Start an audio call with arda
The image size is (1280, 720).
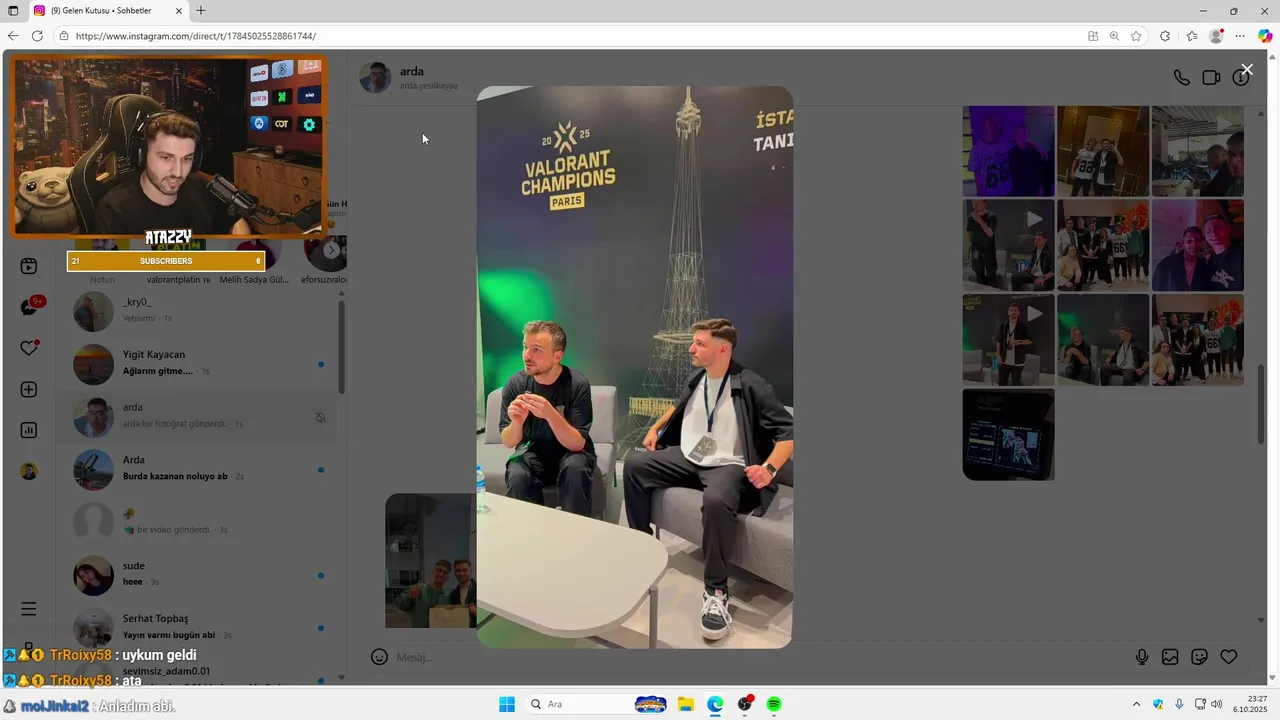point(1182,78)
